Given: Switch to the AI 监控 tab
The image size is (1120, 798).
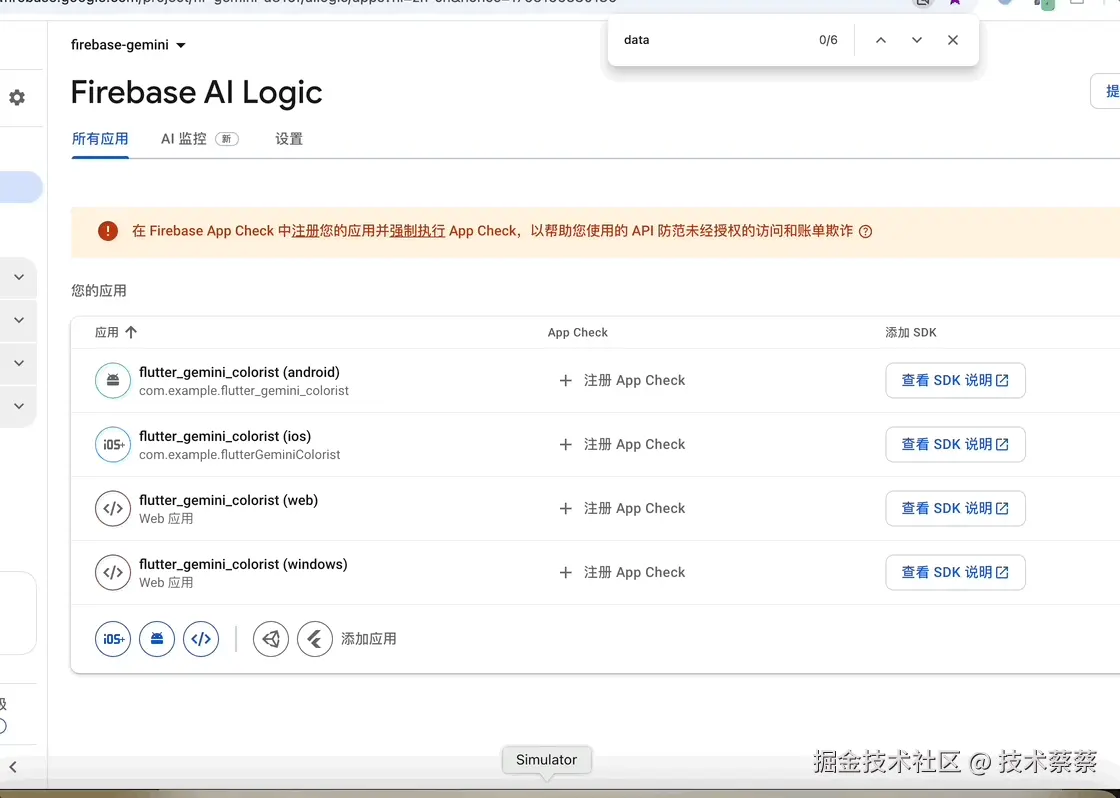Looking at the screenshot, I should (x=199, y=139).
